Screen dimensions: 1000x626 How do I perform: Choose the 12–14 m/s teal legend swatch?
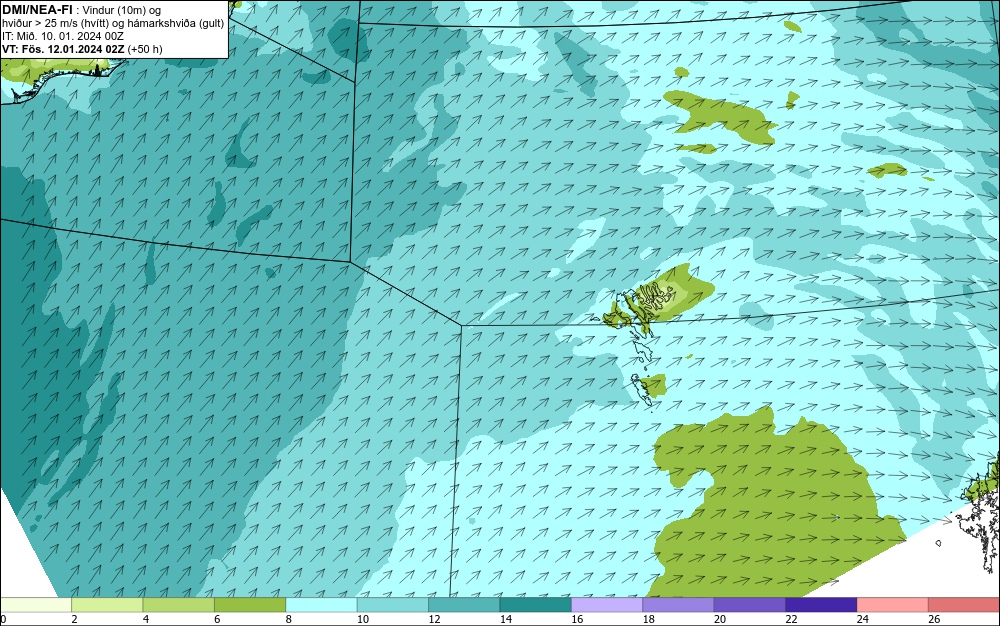click(464, 605)
